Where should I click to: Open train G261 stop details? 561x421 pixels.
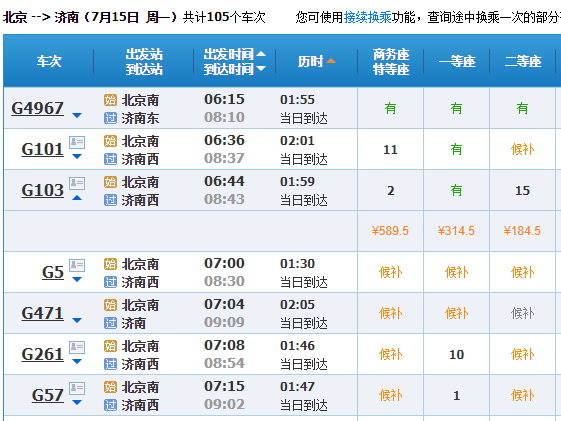[43, 354]
